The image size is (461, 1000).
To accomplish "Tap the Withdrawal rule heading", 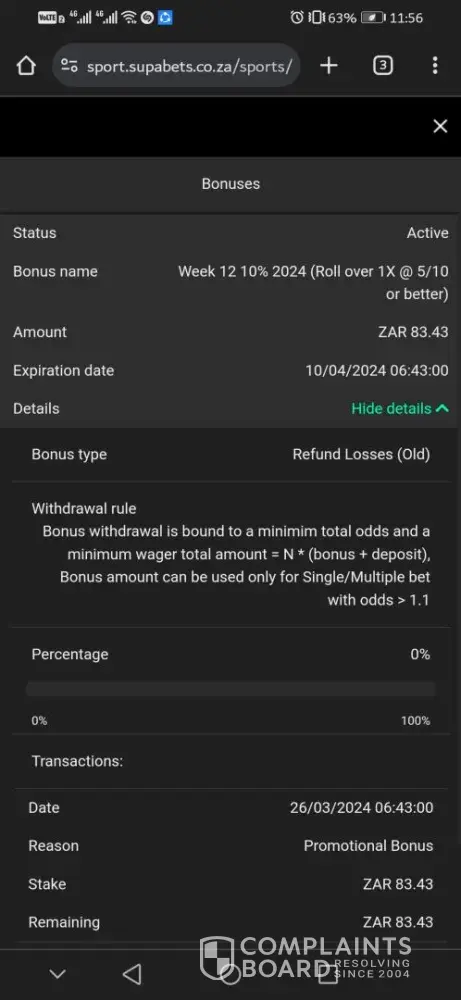I will (84, 508).
